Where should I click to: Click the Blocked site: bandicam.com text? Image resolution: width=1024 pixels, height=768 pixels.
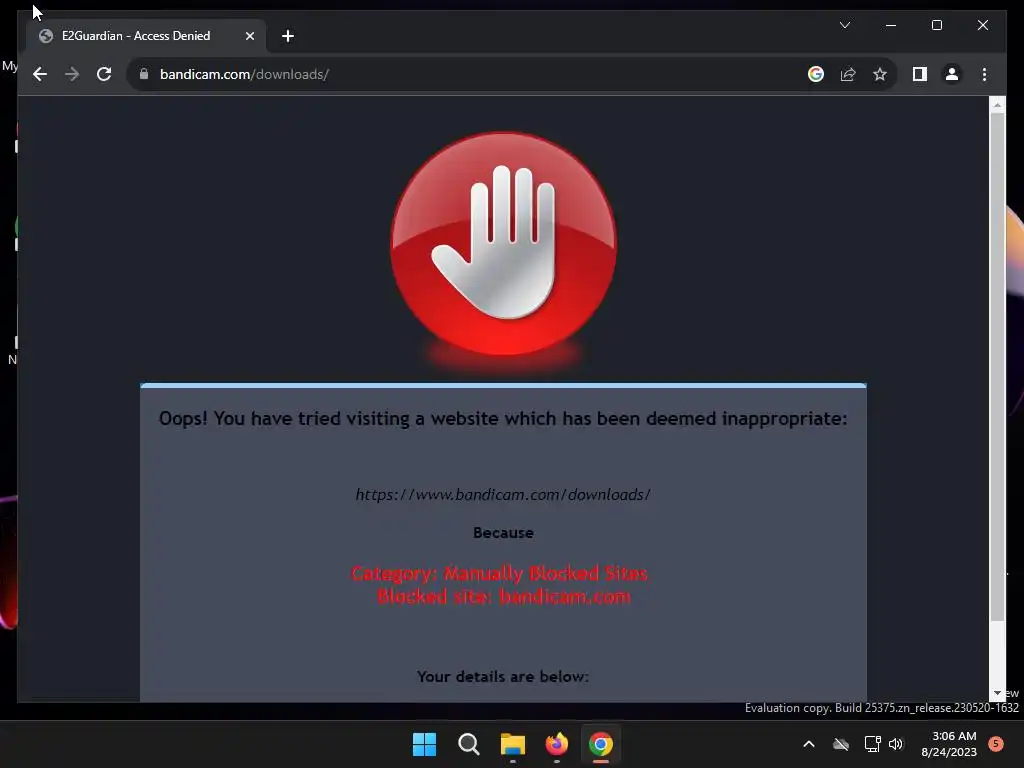click(x=504, y=596)
